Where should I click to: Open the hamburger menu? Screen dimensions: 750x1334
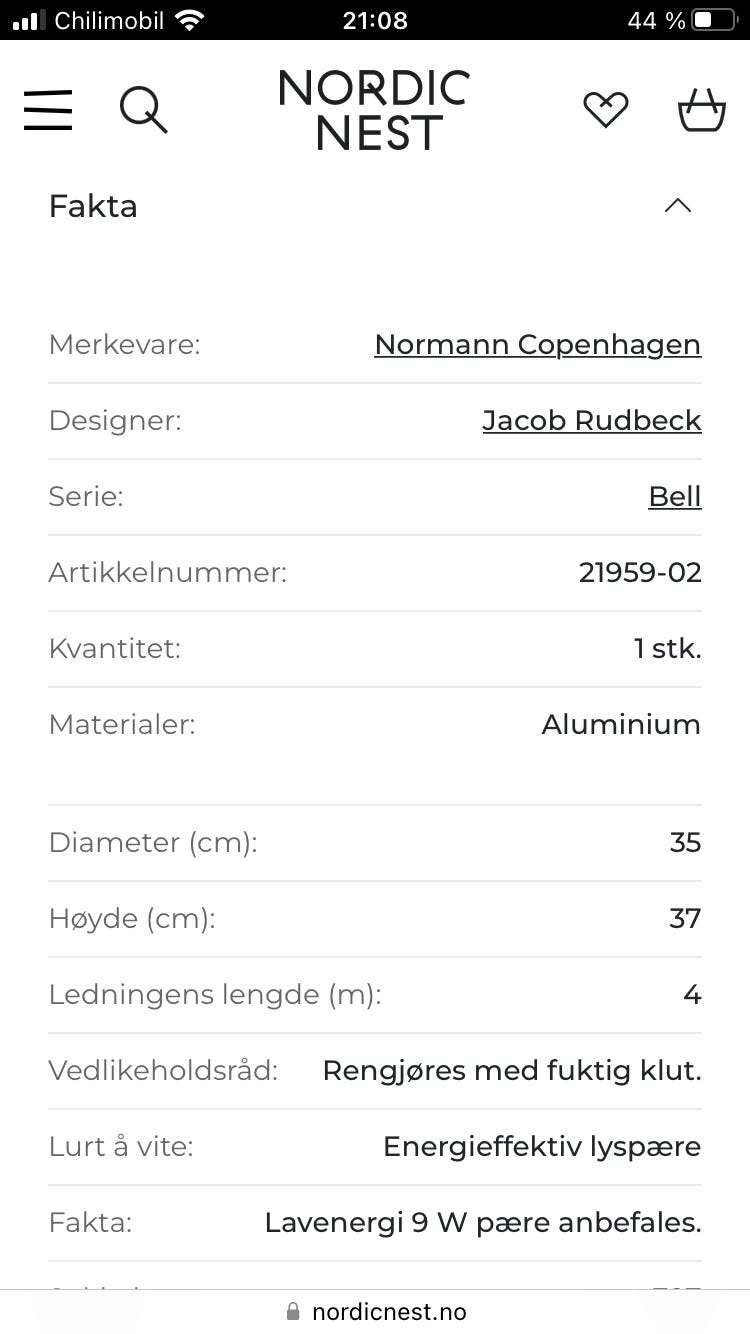(x=48, y=110)
